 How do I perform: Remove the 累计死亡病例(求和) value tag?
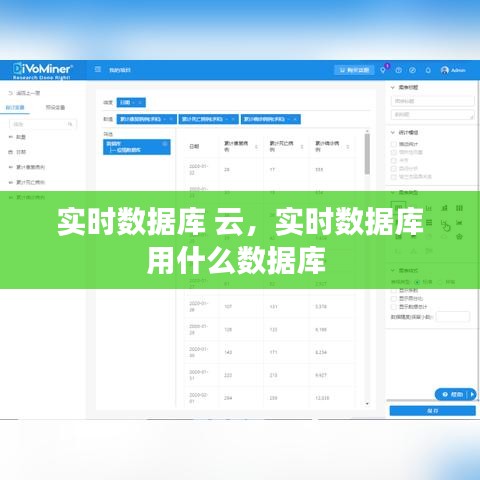pos(233,119)
